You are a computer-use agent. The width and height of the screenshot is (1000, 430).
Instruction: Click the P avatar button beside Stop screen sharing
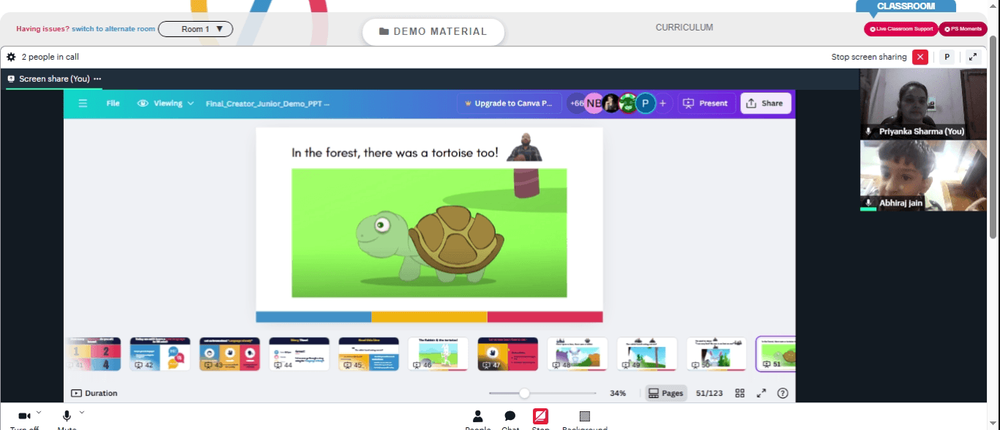947,57
